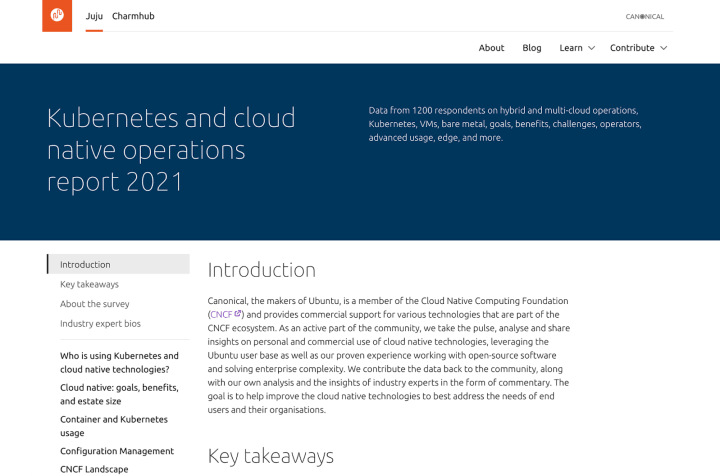The height and width of the screenshot is (476, 720).
Task: Go to CNCF Landscape sidebar link
Action: pyautogui.click(x=94, y=469)
